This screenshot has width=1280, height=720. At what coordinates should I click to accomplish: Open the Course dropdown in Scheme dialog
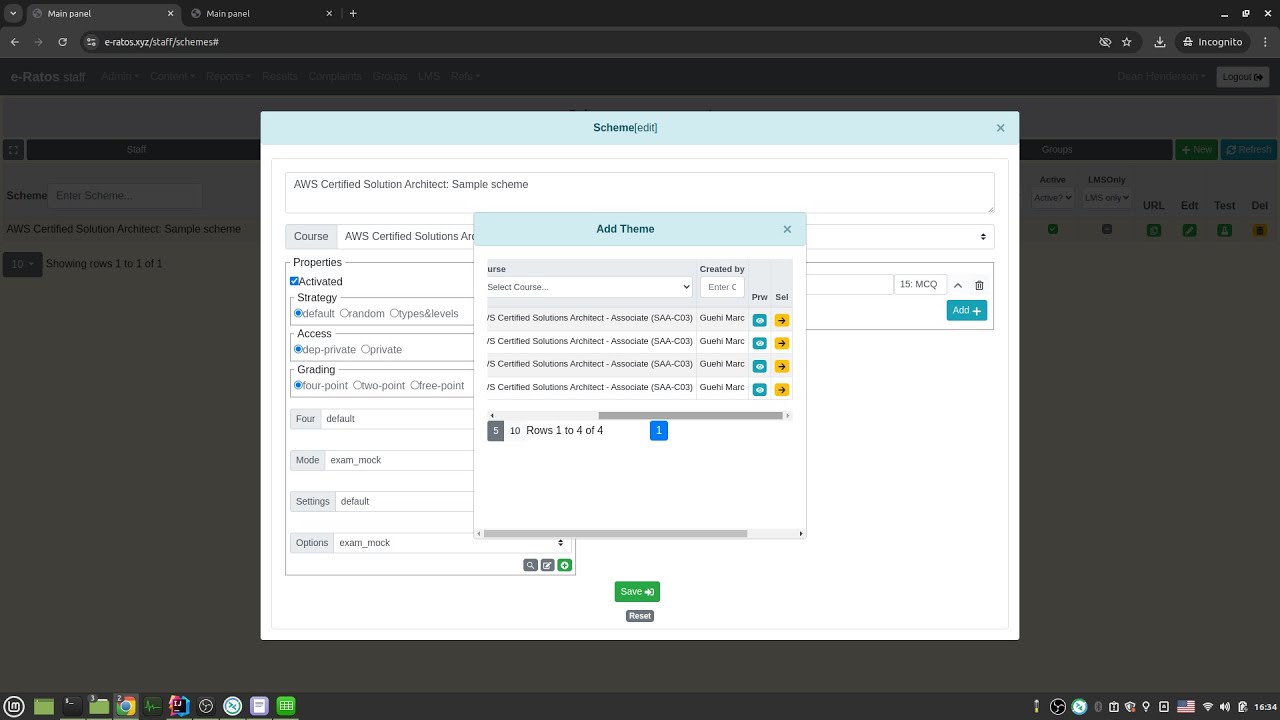tap(665, 237)
